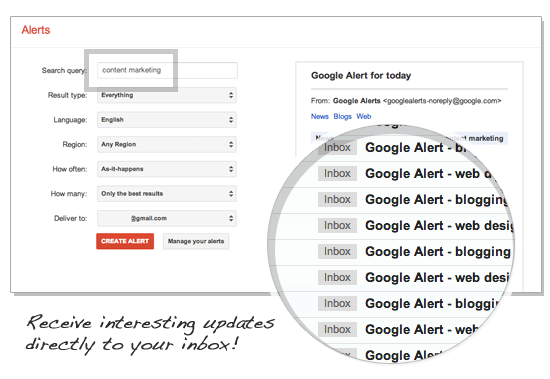Open the Result type dropdown showing Everything
The height and width of the screenshot is (379, 550).
(167, 95)
